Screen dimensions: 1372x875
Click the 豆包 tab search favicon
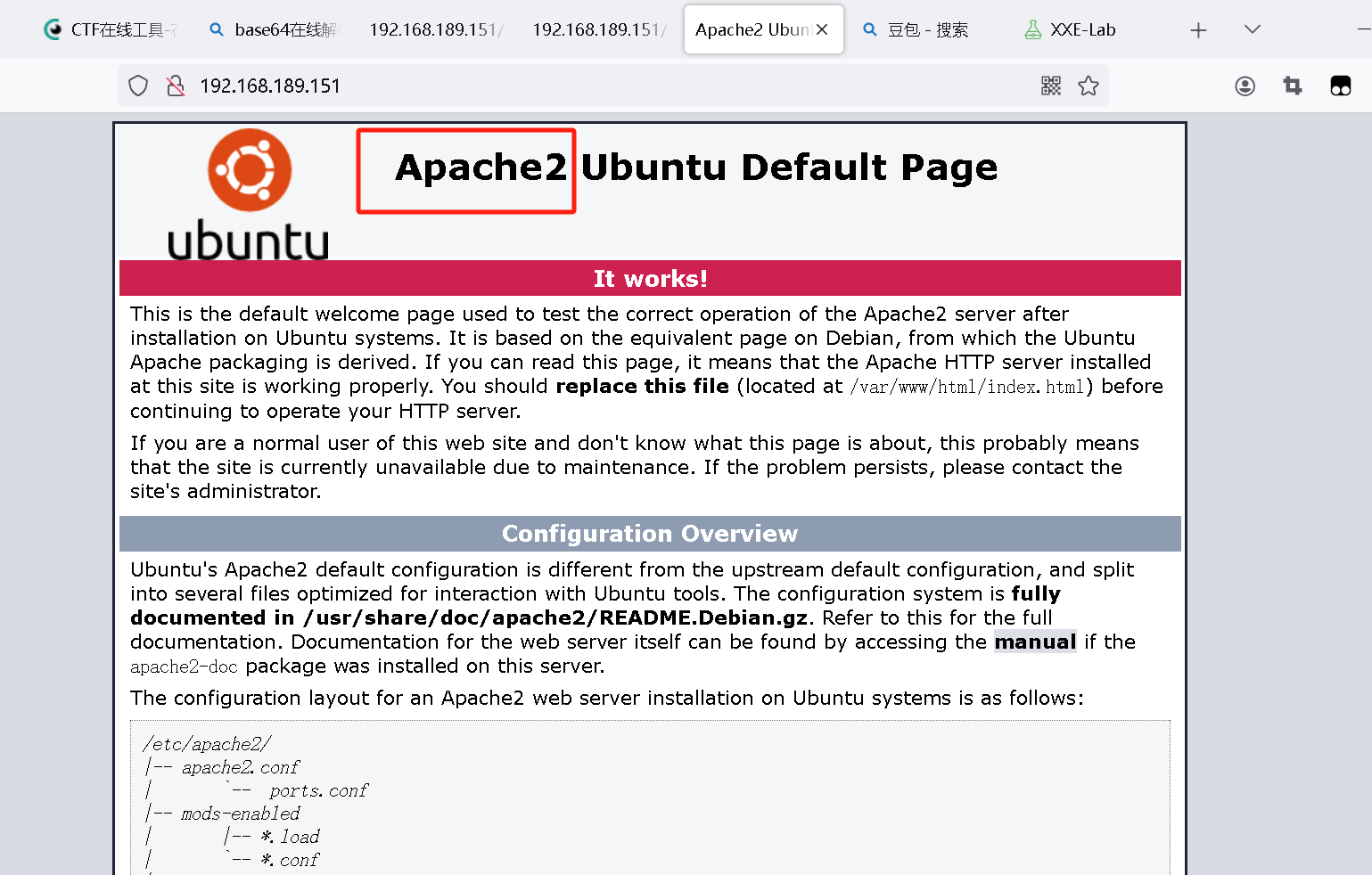[x=870, y=29]
